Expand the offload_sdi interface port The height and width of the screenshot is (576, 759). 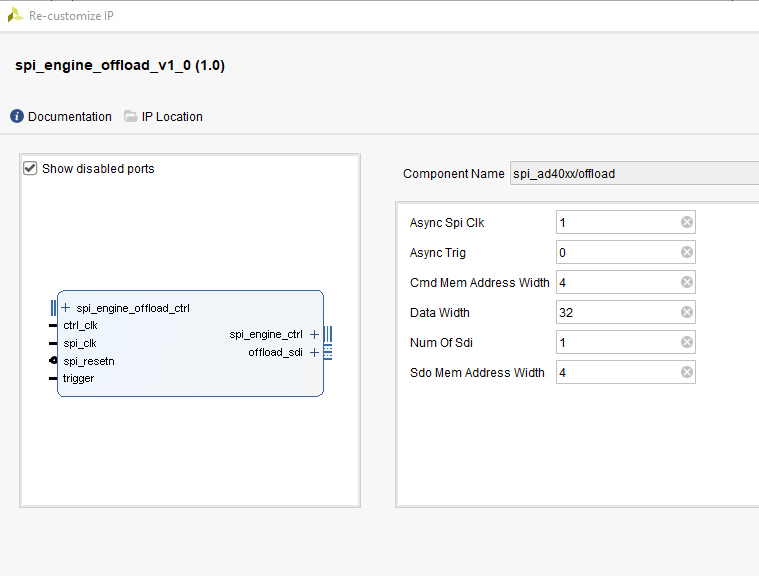tap(314, 352)
